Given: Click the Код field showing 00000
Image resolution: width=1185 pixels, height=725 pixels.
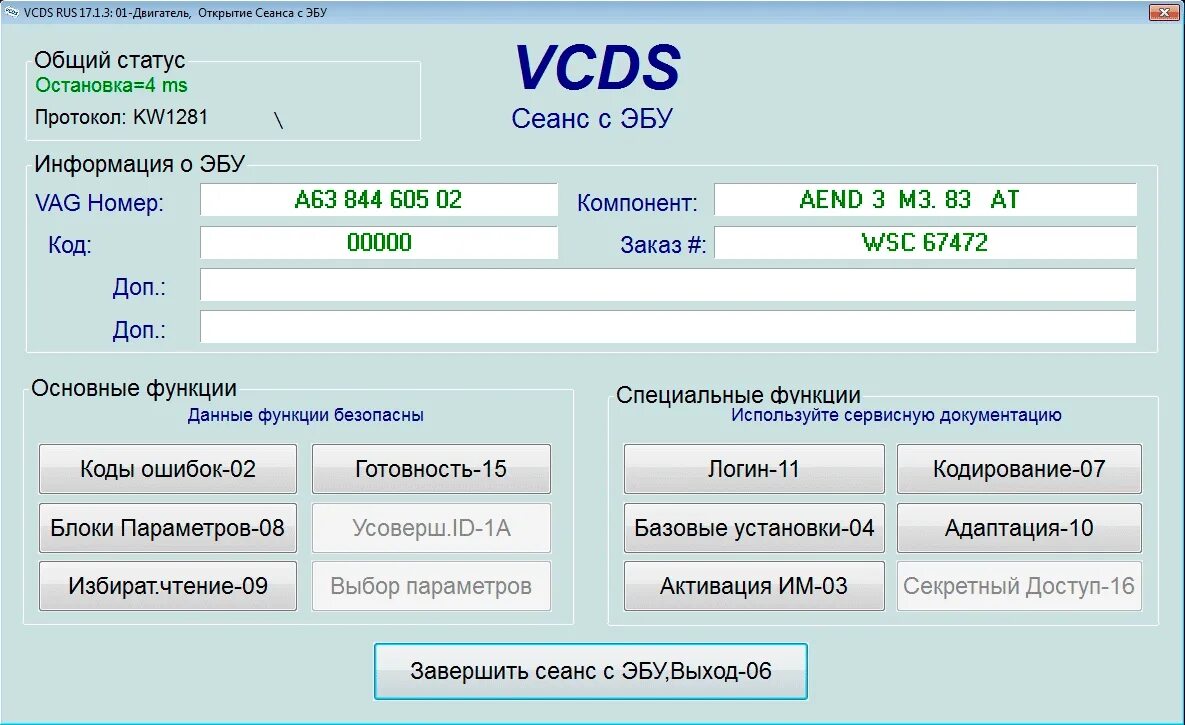Looking at the screenshot, I should click(379, 243).
